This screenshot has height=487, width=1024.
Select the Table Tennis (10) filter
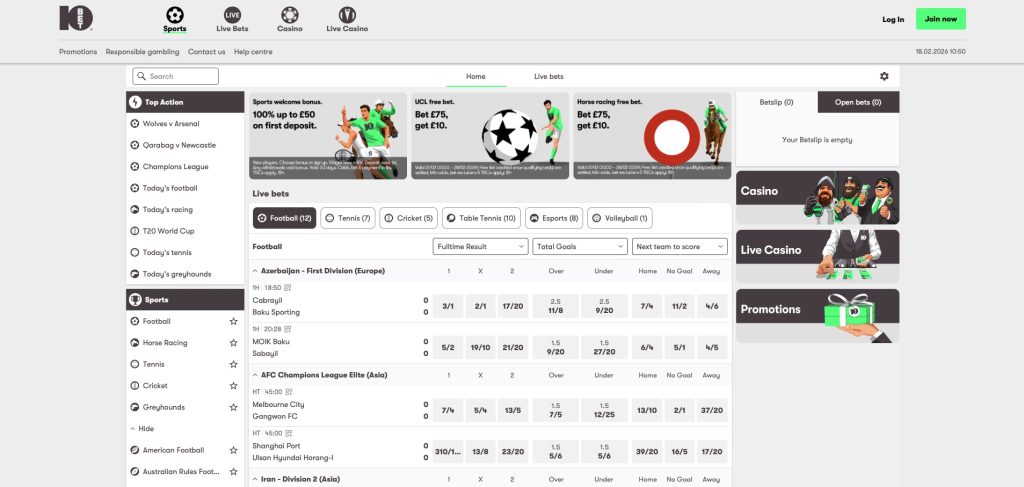click(x=481, y=218)
